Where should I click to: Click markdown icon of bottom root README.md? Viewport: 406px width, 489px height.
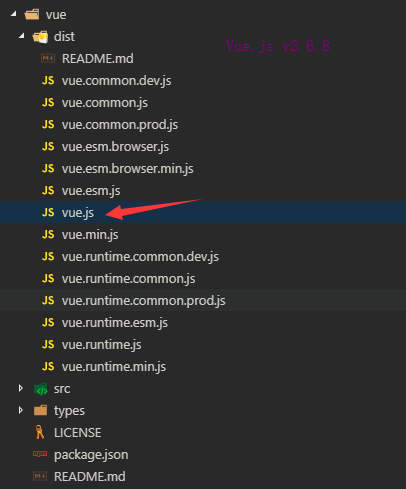[x=40, y=476]
